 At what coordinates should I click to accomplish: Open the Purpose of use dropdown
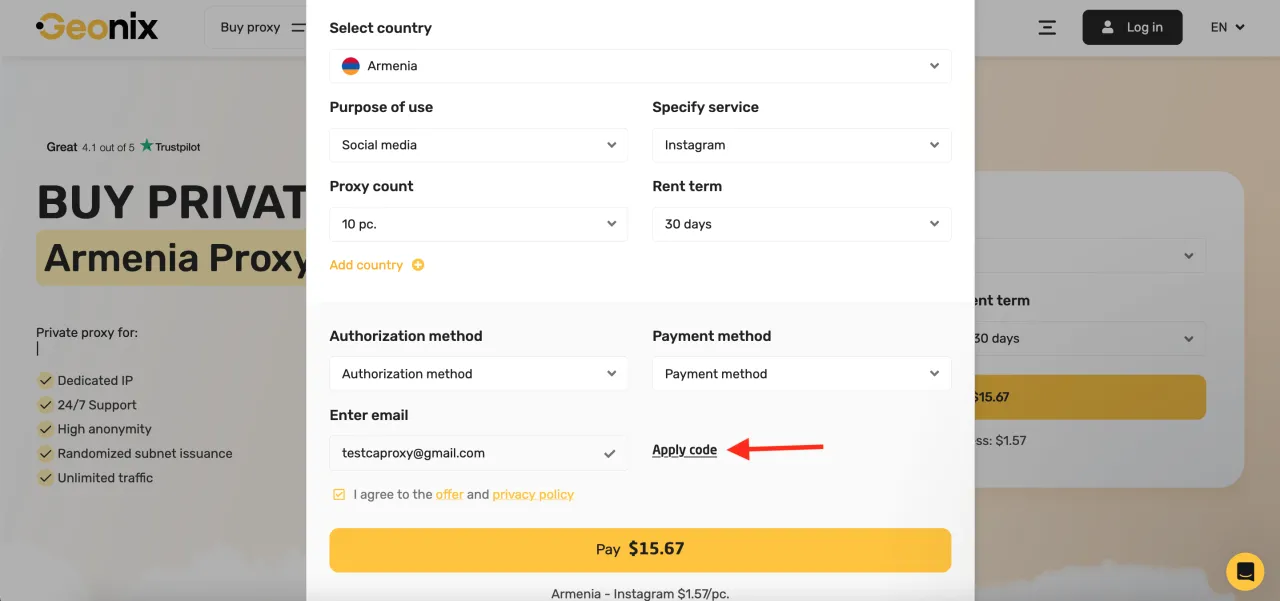pyautogui.click(x=478, y=145)
